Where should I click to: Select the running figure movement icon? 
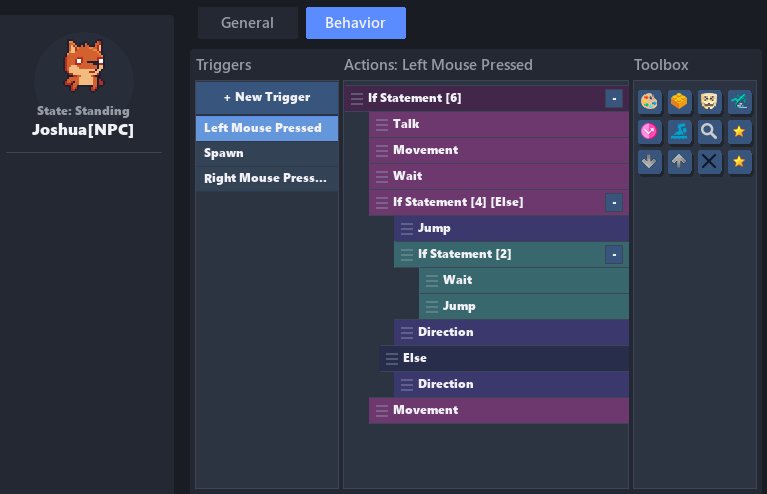click(x=740, y=102)
